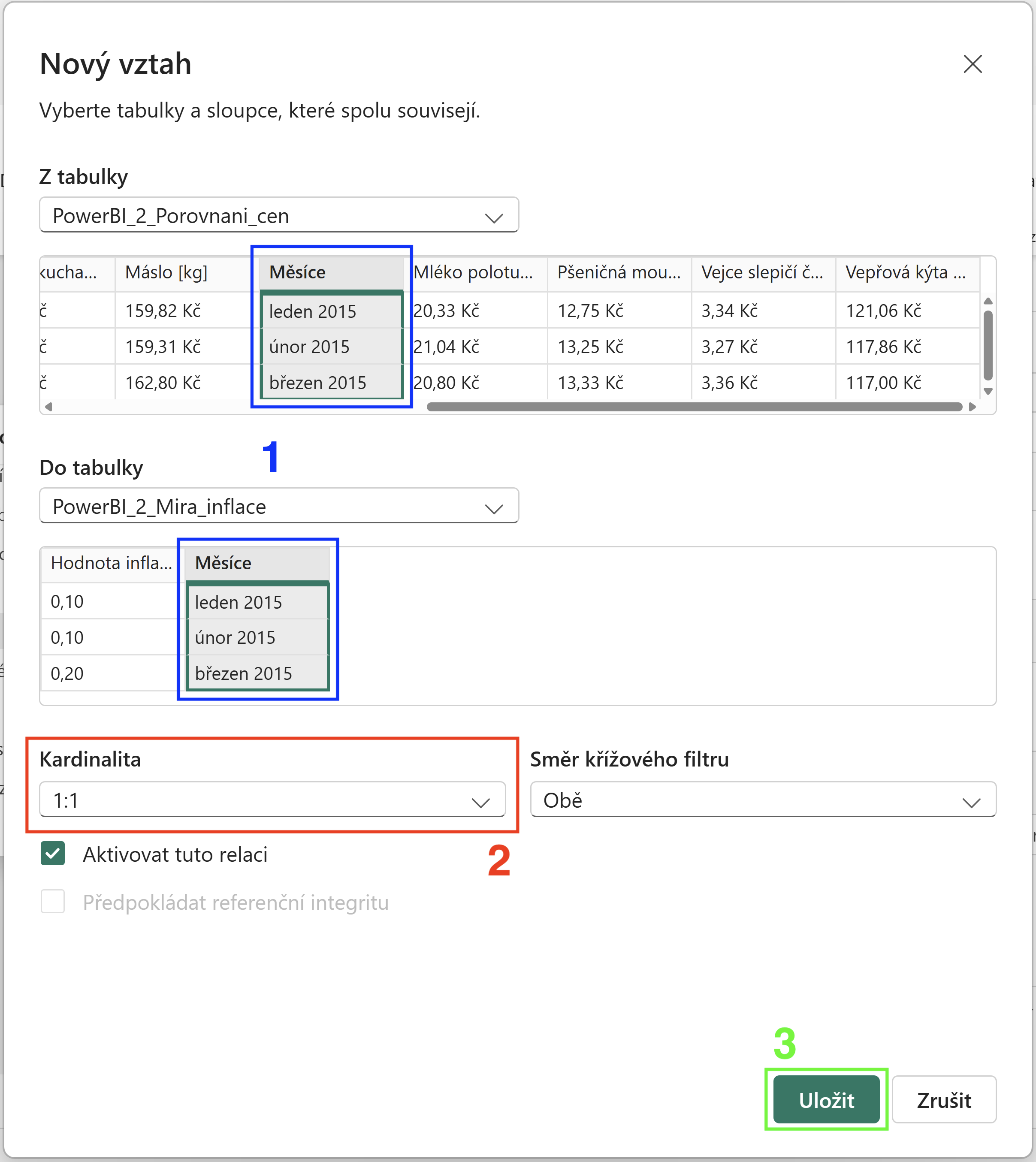
Task: Click the vertical scrollbar thumb of the upper table
Action: (988, 345)
